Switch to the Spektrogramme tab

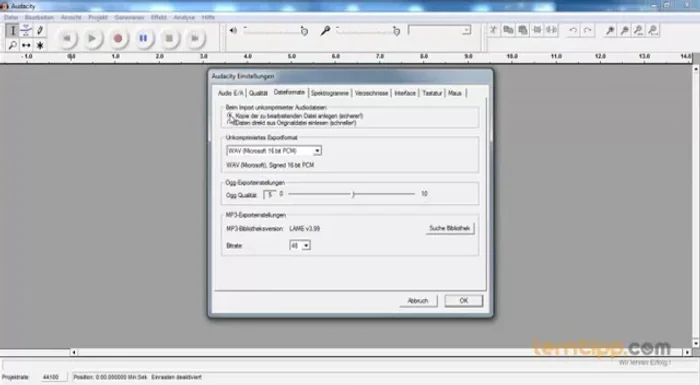(330, 93)
